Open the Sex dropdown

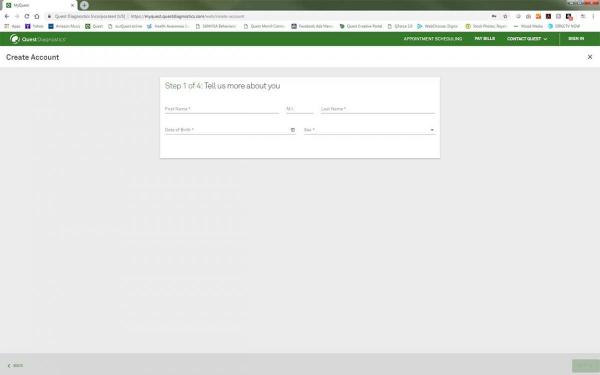pos(369,130)
